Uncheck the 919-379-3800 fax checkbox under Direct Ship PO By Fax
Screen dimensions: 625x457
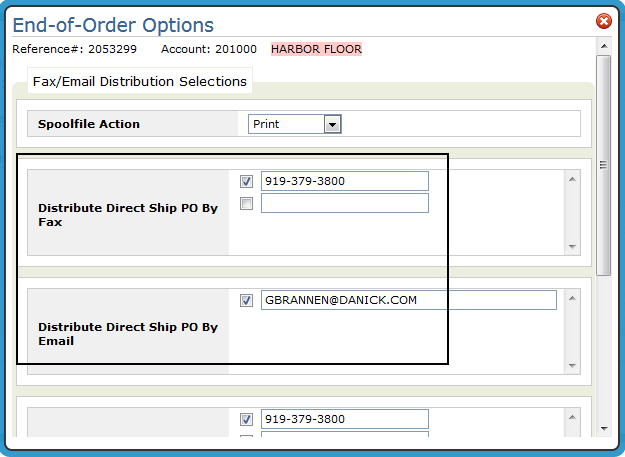[246, 181]
